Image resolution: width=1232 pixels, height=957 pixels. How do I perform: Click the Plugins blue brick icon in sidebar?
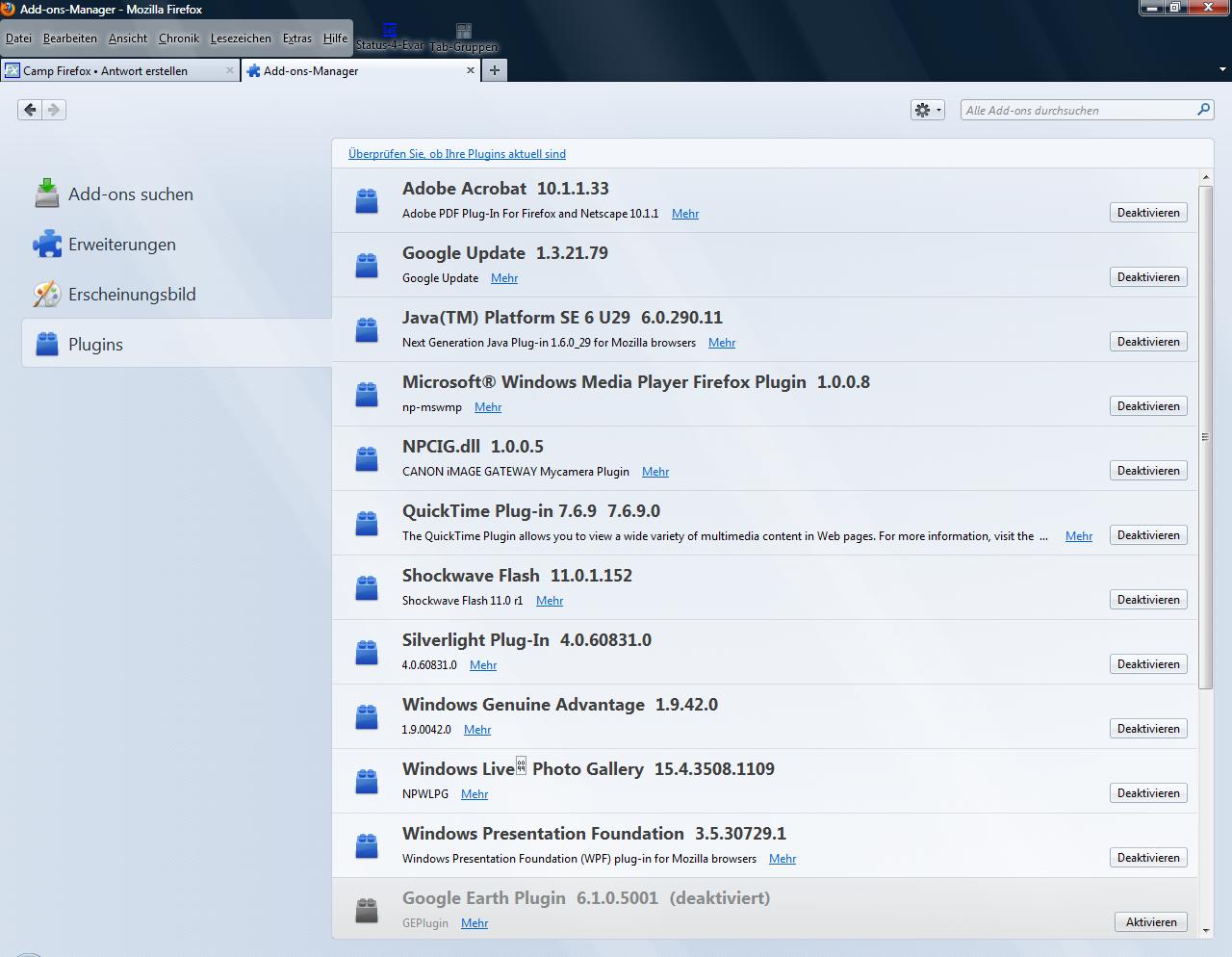[x=46, y=344]
